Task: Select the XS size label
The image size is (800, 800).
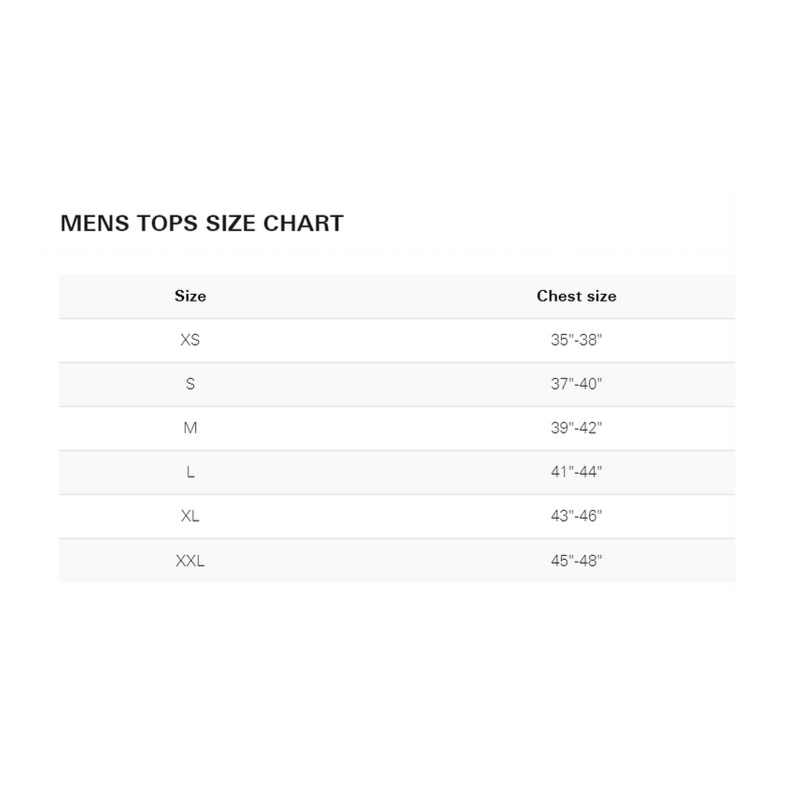Action: click(x=190, y=340)
